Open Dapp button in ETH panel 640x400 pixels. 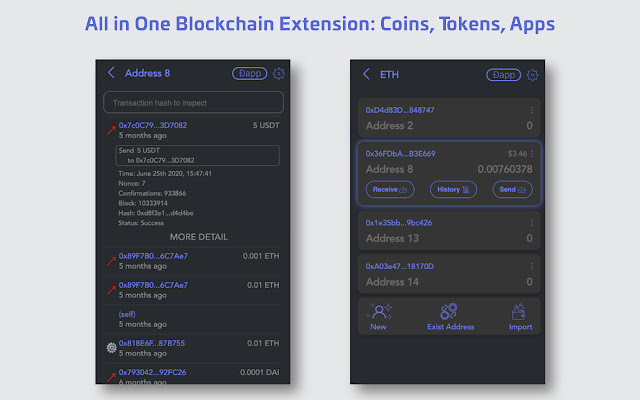502,74
